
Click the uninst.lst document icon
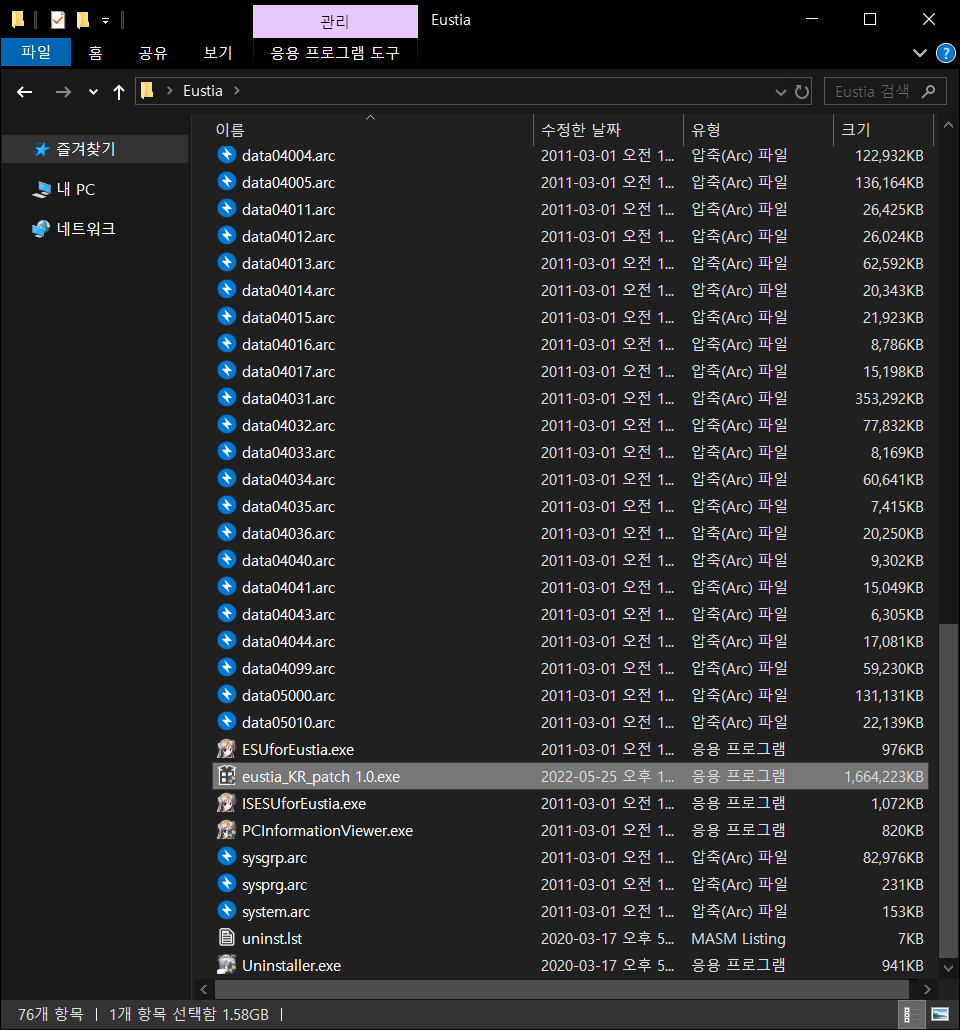tap(227, 938)
